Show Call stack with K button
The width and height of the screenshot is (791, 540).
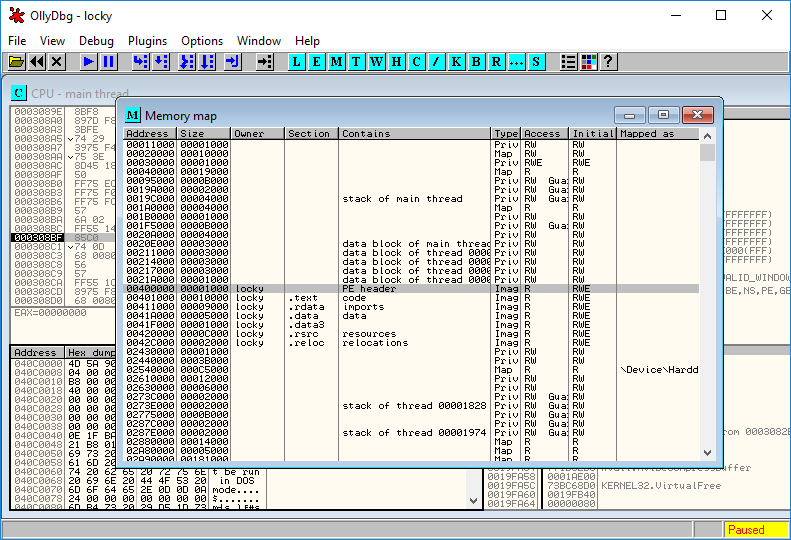click(456, 62)
